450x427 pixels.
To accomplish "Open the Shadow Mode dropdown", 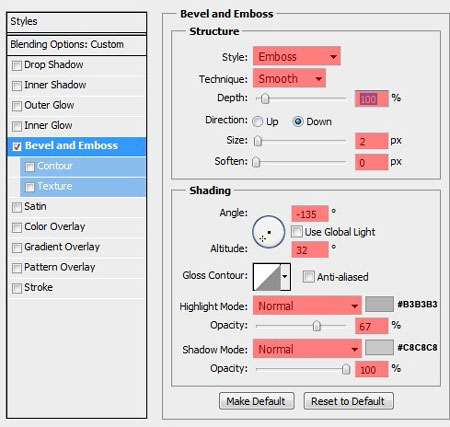I will tap(307, 349).
